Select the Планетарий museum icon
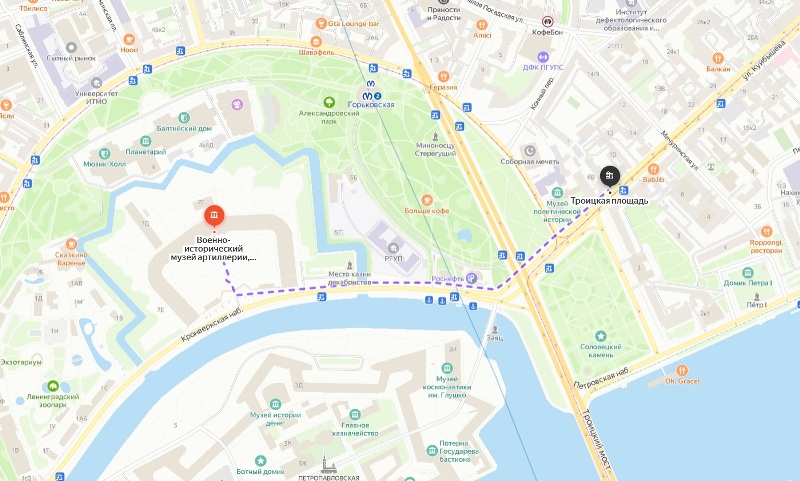 point(146,141)
